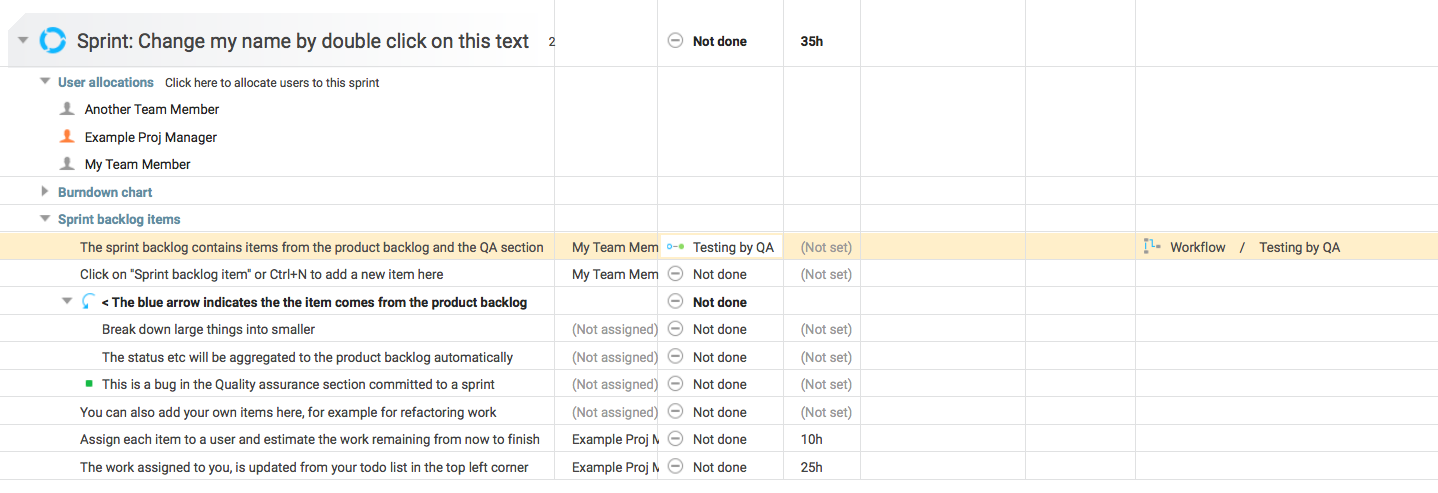Click the green bug indicator square
Image resolution: width=1438 pixels, height=493 pixels.
pos(89,384)
